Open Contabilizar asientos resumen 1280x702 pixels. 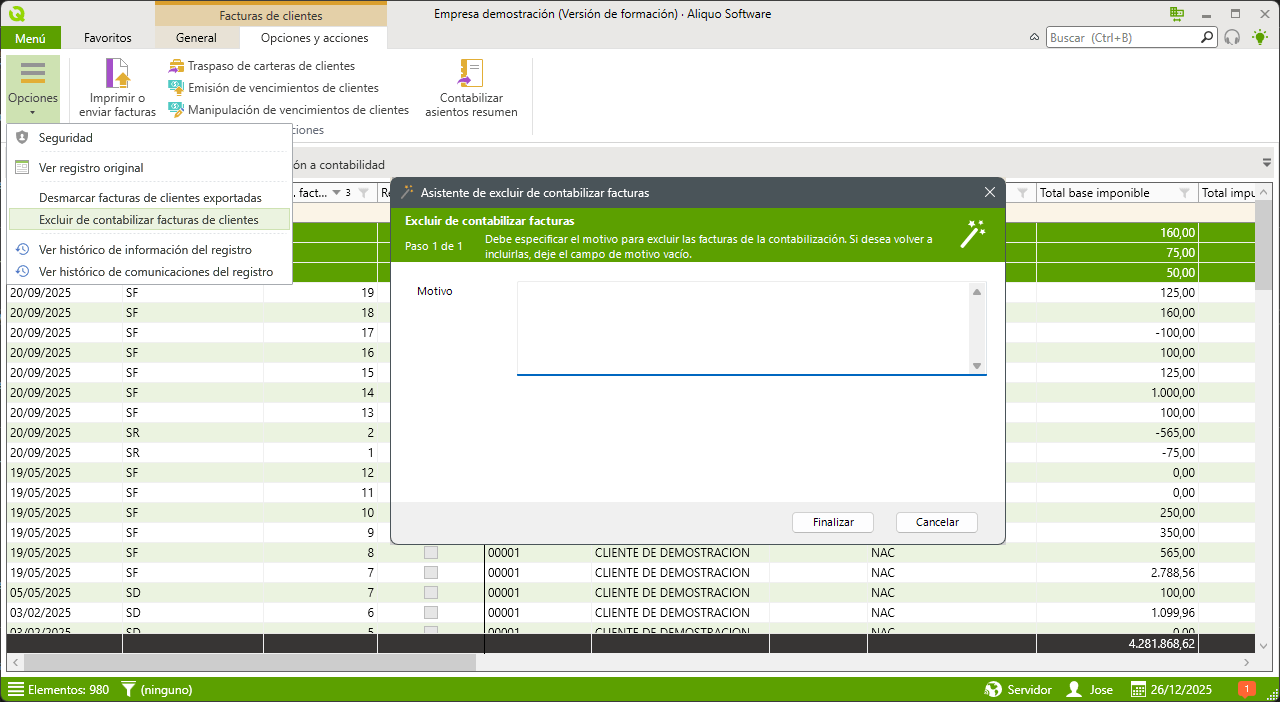(x=471, y=76)
